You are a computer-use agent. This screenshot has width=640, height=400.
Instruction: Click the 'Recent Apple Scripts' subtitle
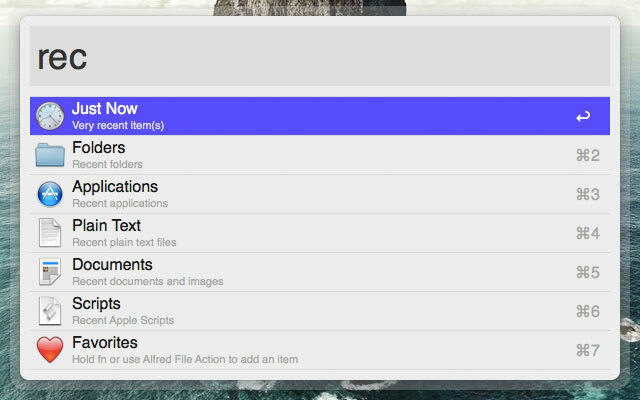click(x=123, y=320)
